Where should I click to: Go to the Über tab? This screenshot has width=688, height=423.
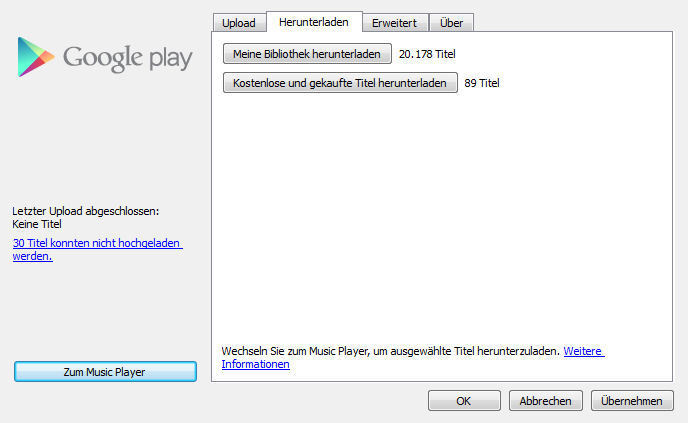click(x=451, y=23)
